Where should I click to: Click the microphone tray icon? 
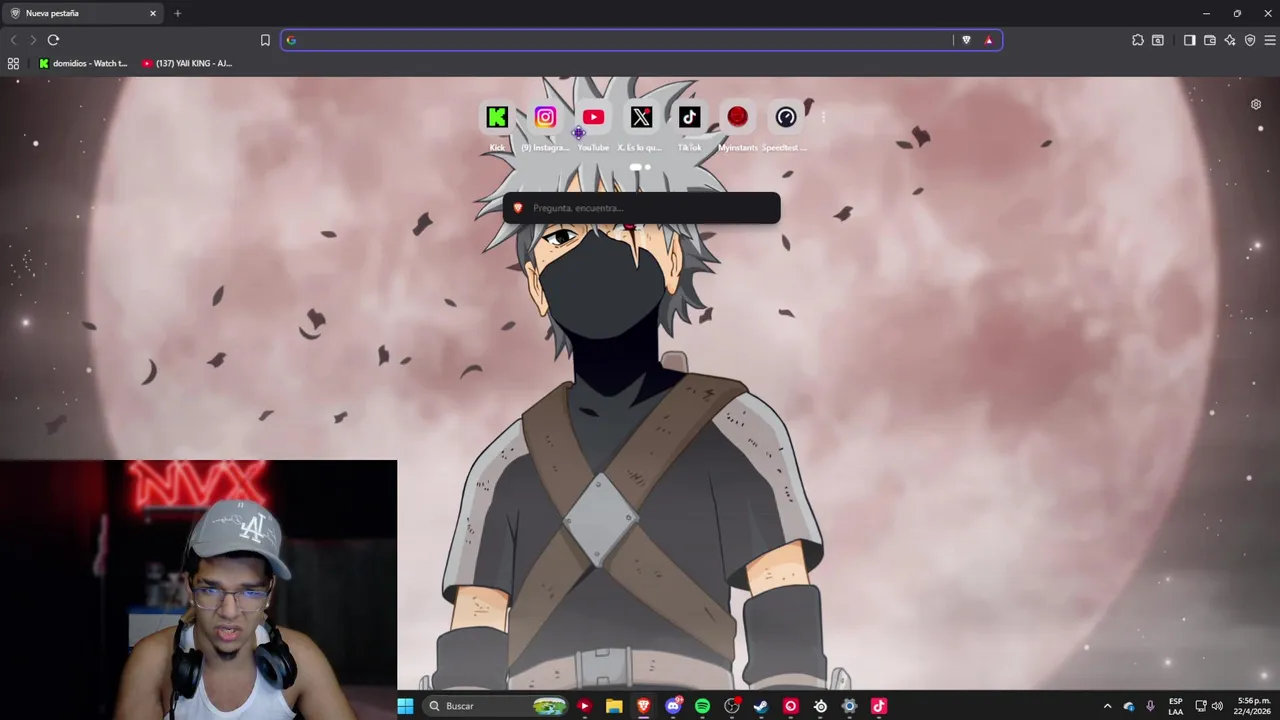tap(1150, 706)
